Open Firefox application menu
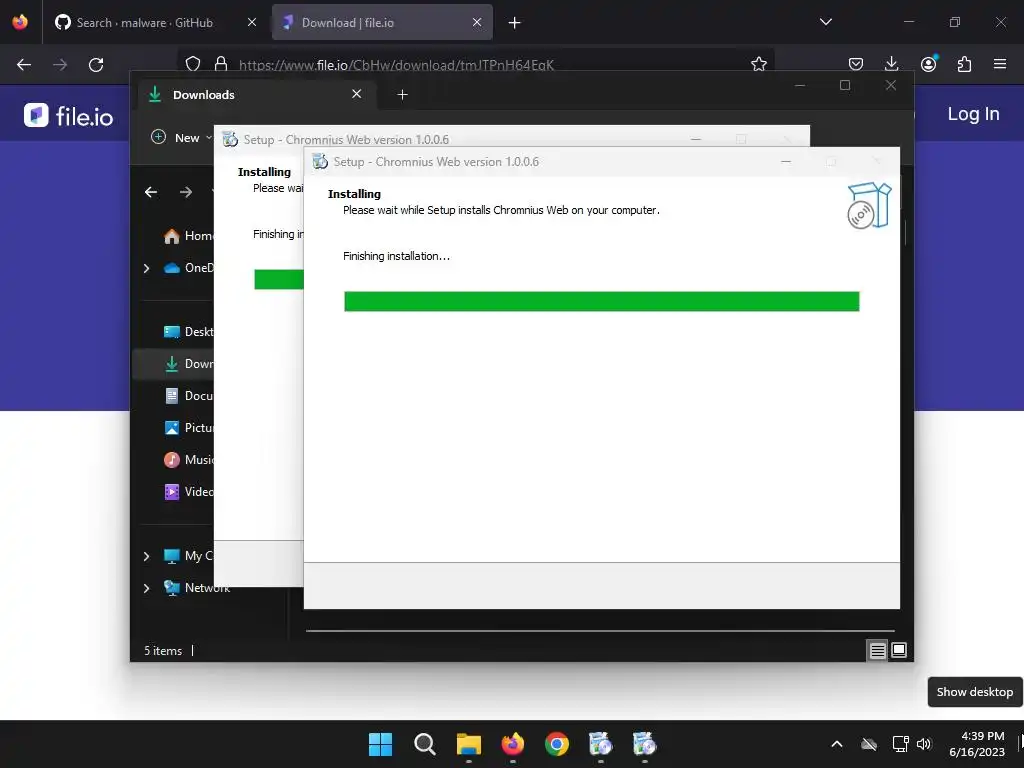 [1000, 64]
